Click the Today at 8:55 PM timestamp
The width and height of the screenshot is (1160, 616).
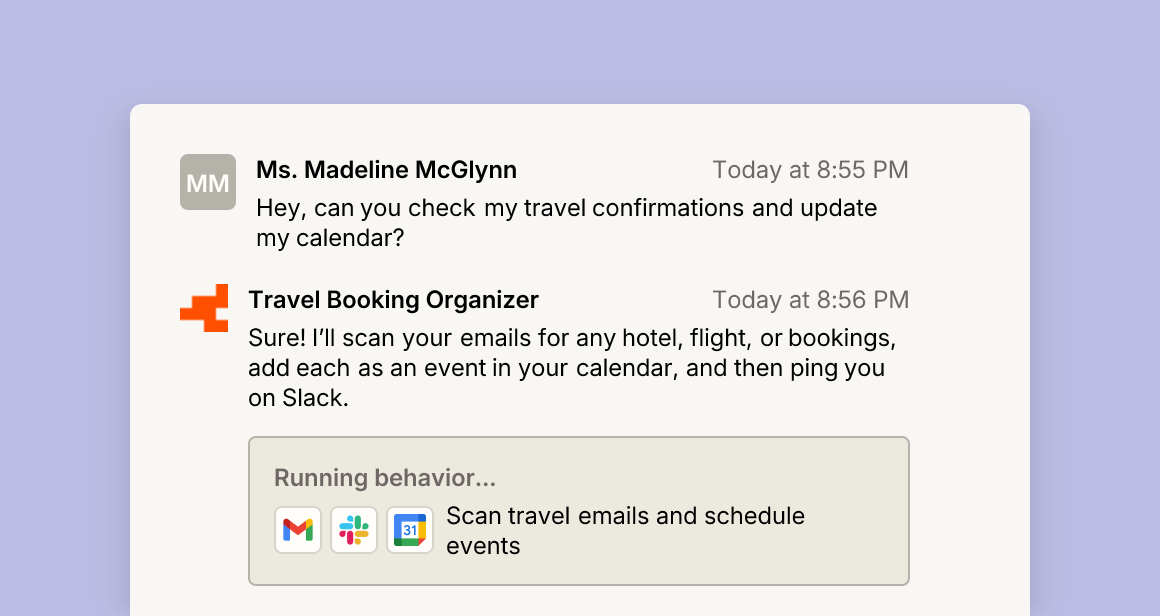pyautogui.click(x=810, y=170)
